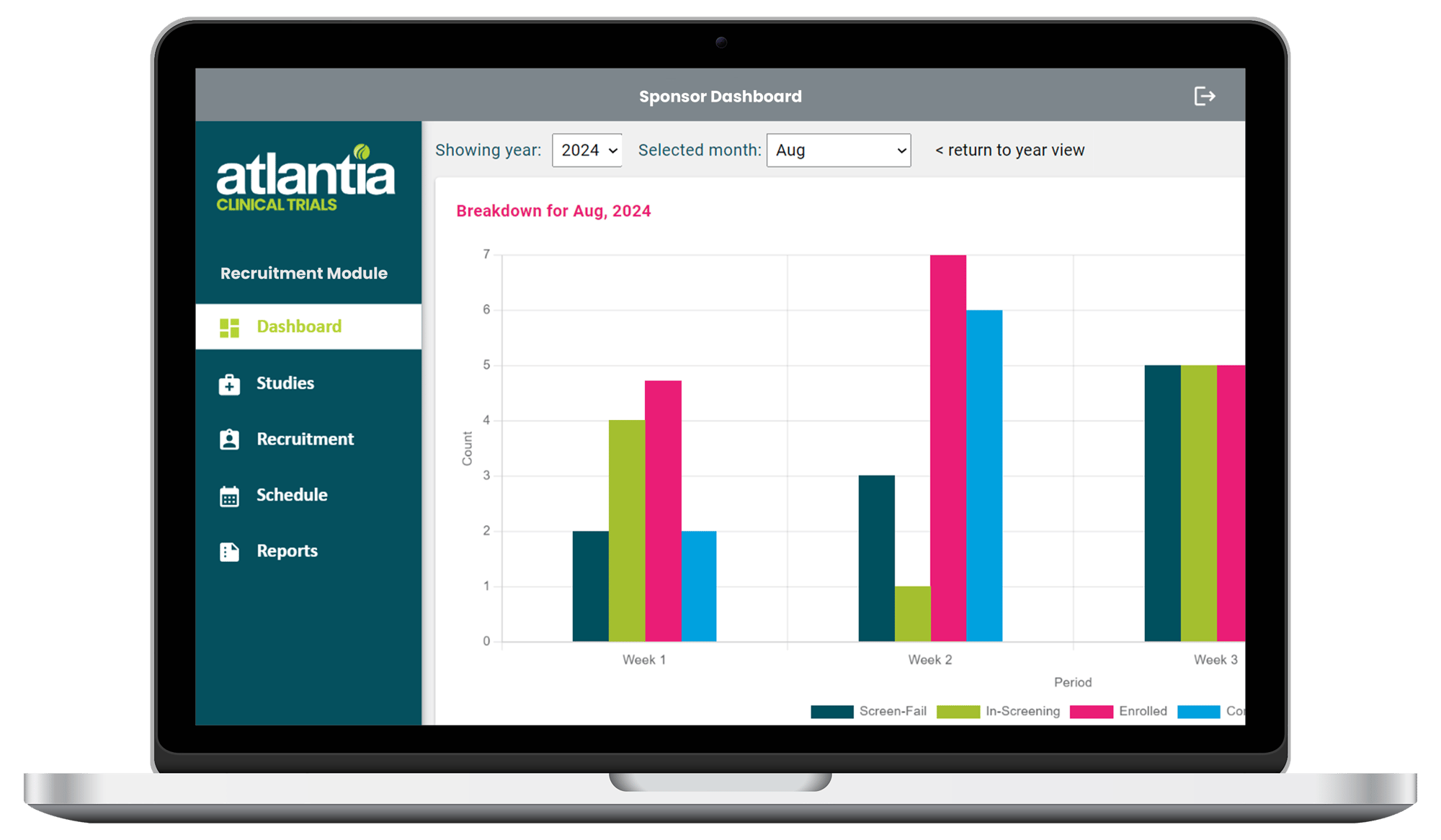Screen dimensions: 1441x840
Task: Click Week 3 Screen-Fail dark bar
Action: point(1163,504)
